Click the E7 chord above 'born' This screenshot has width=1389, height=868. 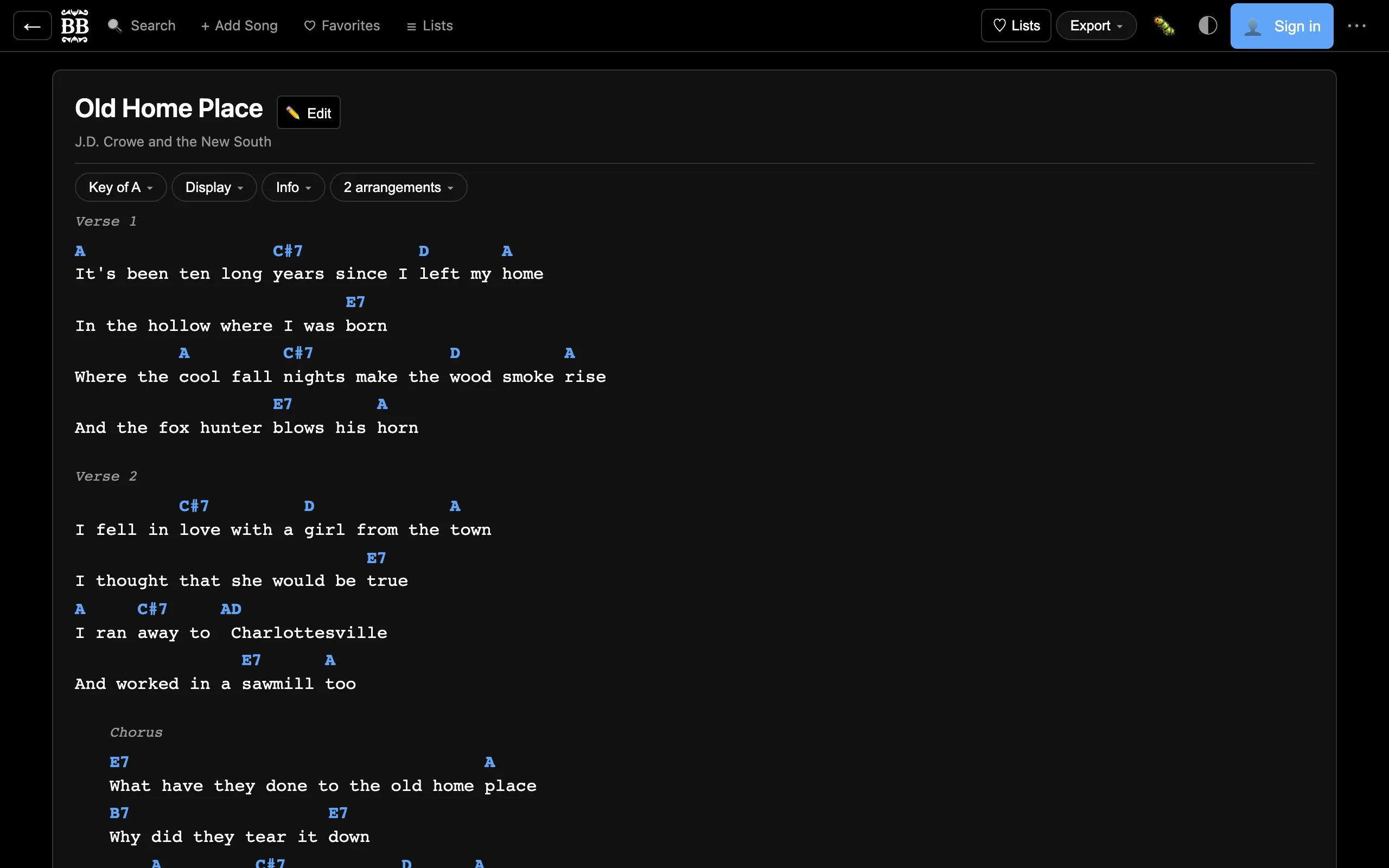pyautogui.click(x=355, y=302)
